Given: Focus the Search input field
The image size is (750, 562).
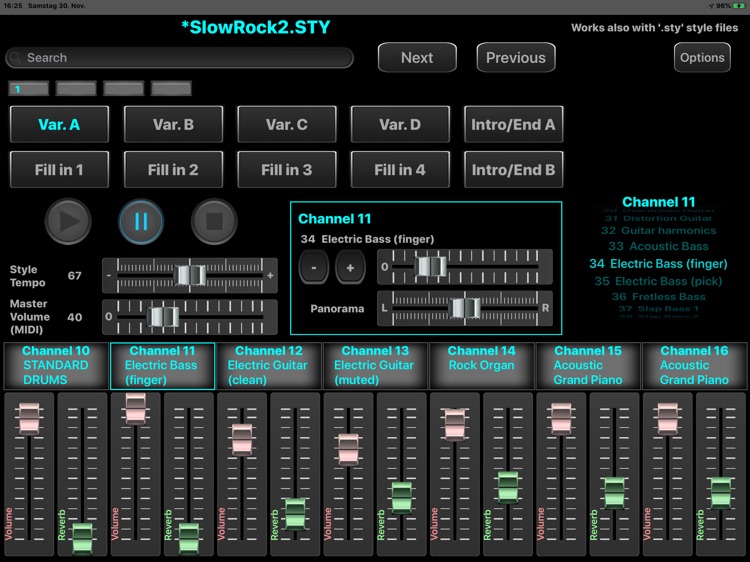Looking at the screenshot, I should tap(179, 58).
